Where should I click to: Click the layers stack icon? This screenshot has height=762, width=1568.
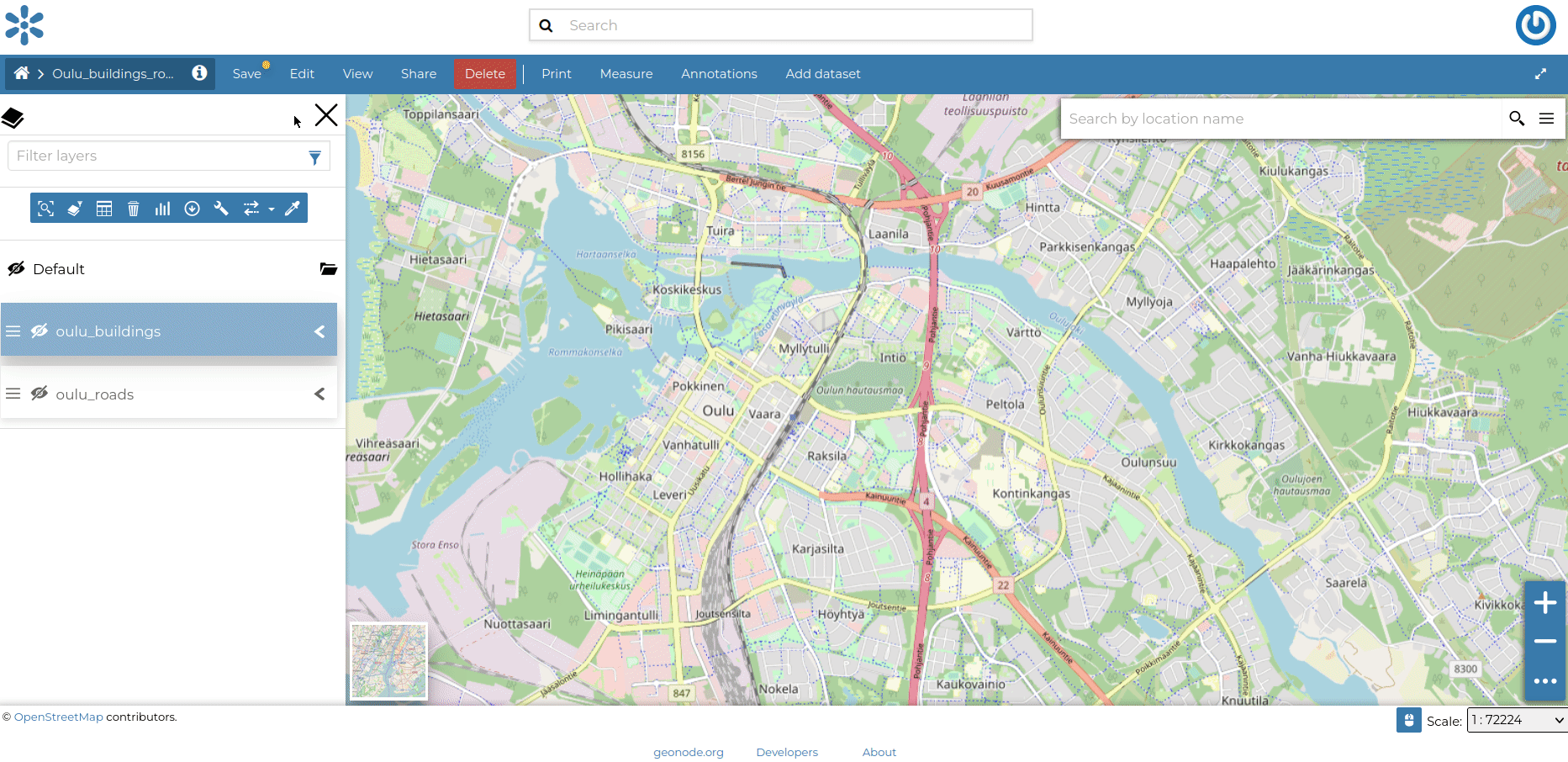[x=13, y=118]
